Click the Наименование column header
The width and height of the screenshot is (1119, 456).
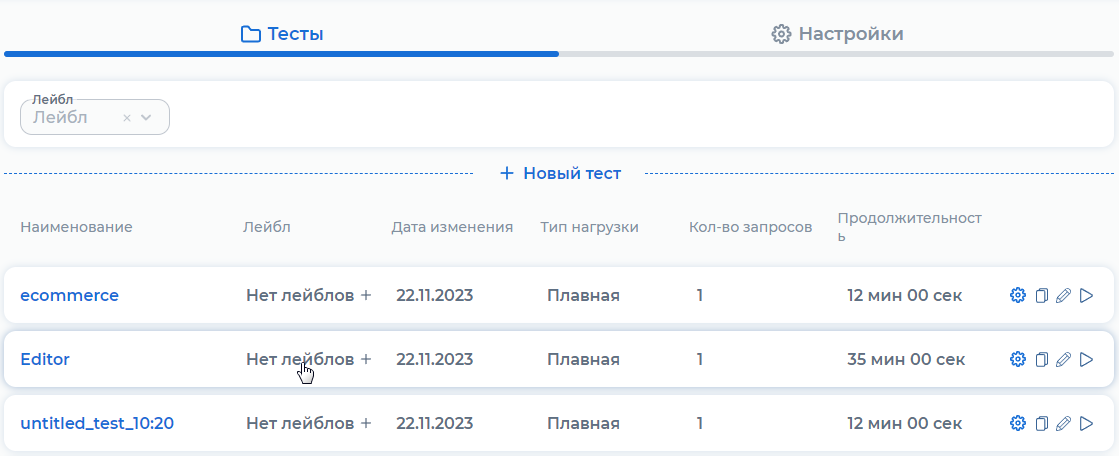coord(76,228)
